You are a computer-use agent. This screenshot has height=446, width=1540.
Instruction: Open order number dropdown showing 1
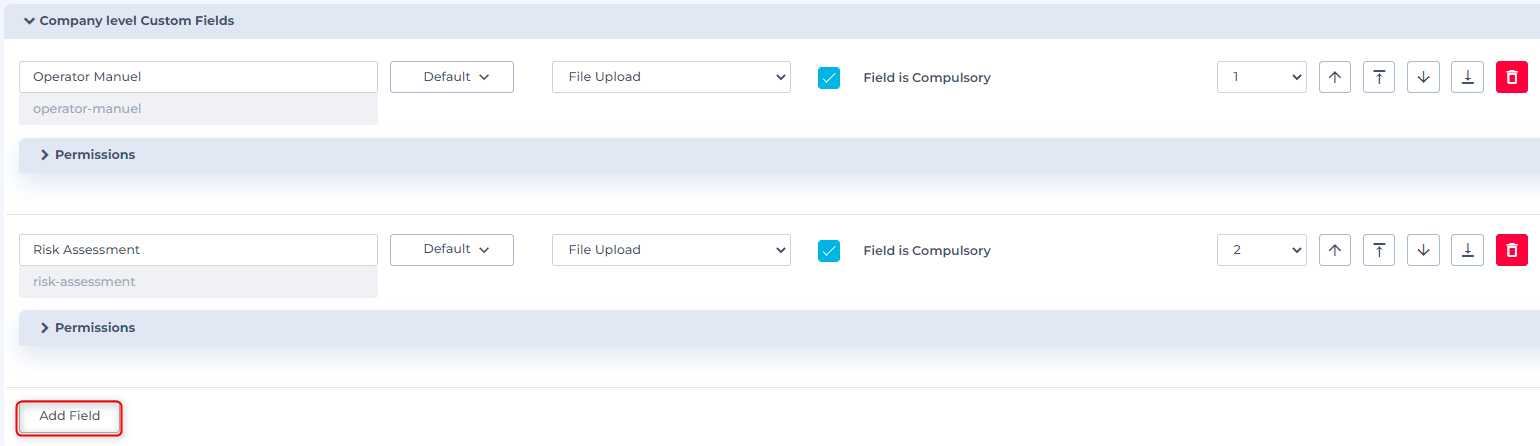pos(1262,77)
